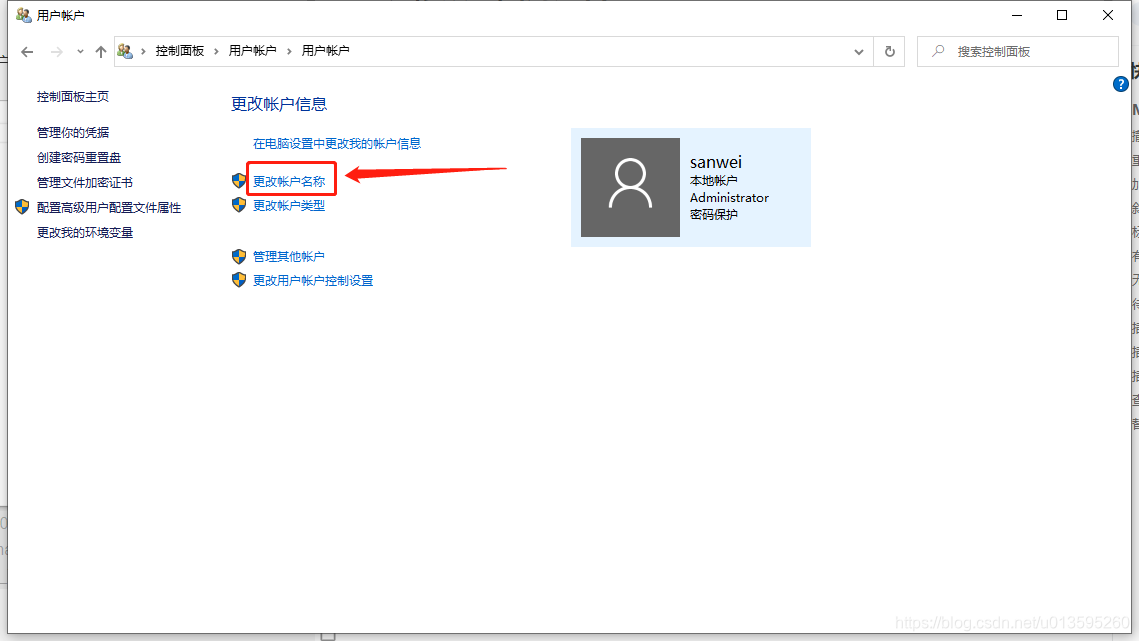Click the address bar user accounts icon

(125, 51)
